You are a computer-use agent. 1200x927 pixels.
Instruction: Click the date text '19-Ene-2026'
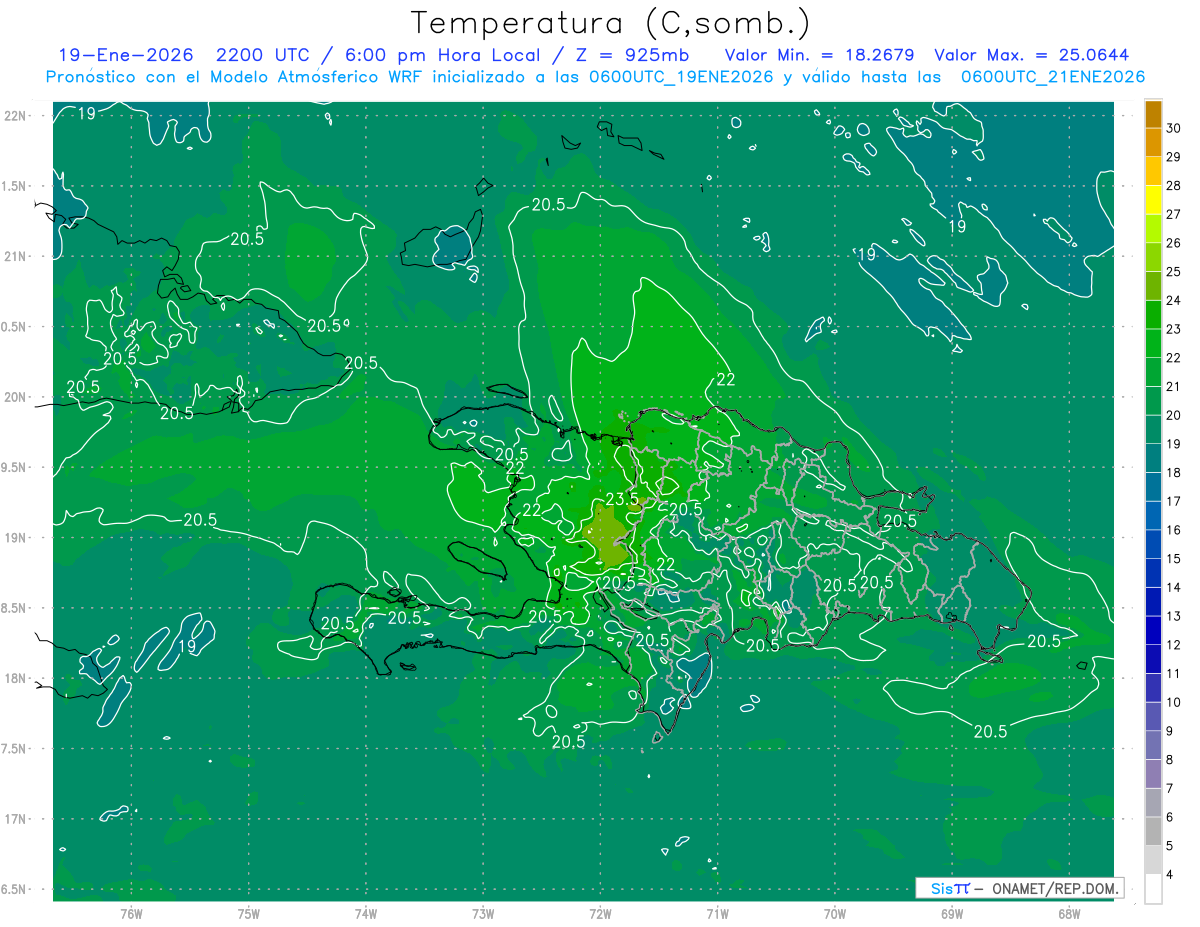pos(126,55)
